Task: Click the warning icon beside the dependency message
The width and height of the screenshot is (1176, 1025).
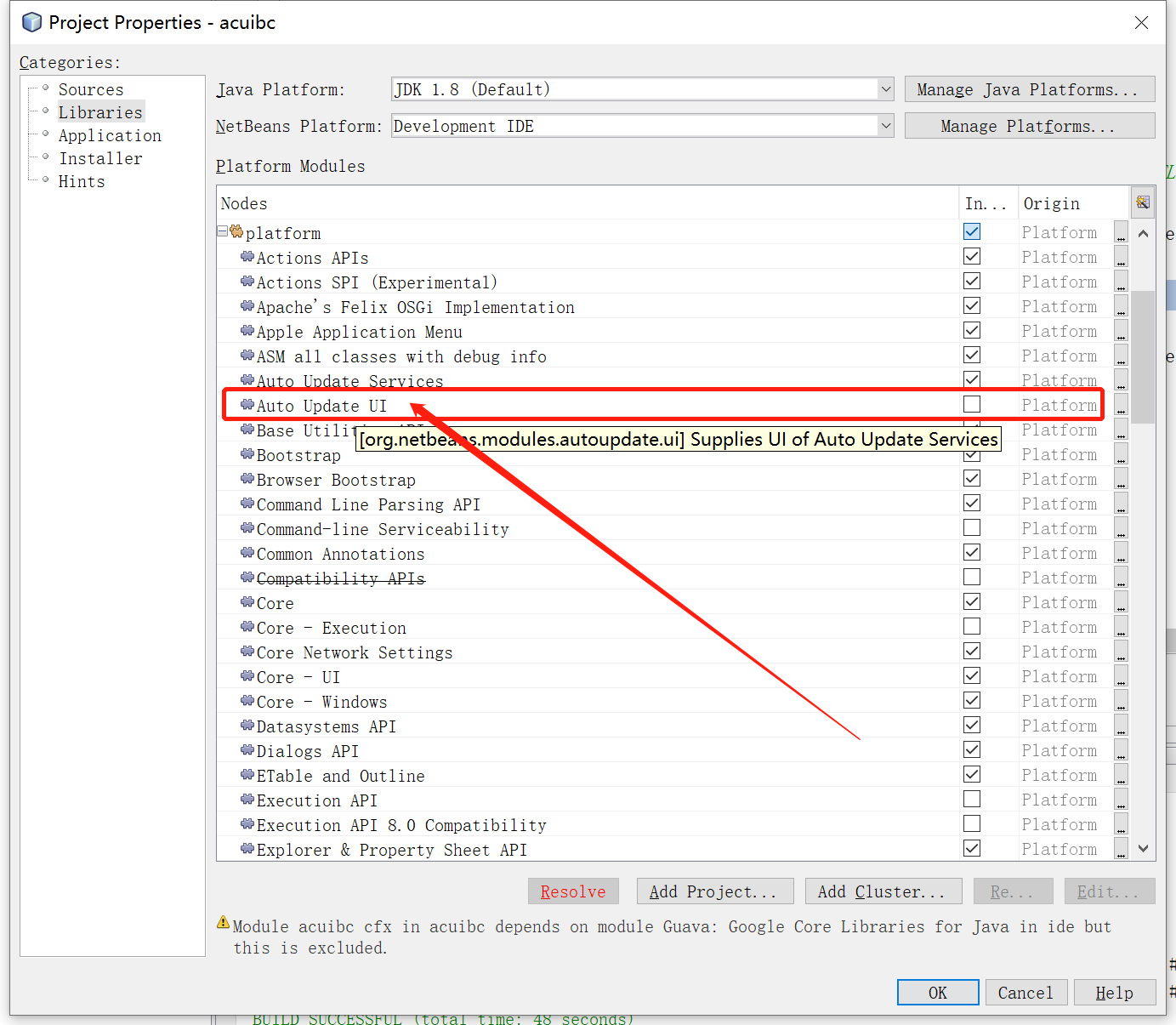Action: 224,922
